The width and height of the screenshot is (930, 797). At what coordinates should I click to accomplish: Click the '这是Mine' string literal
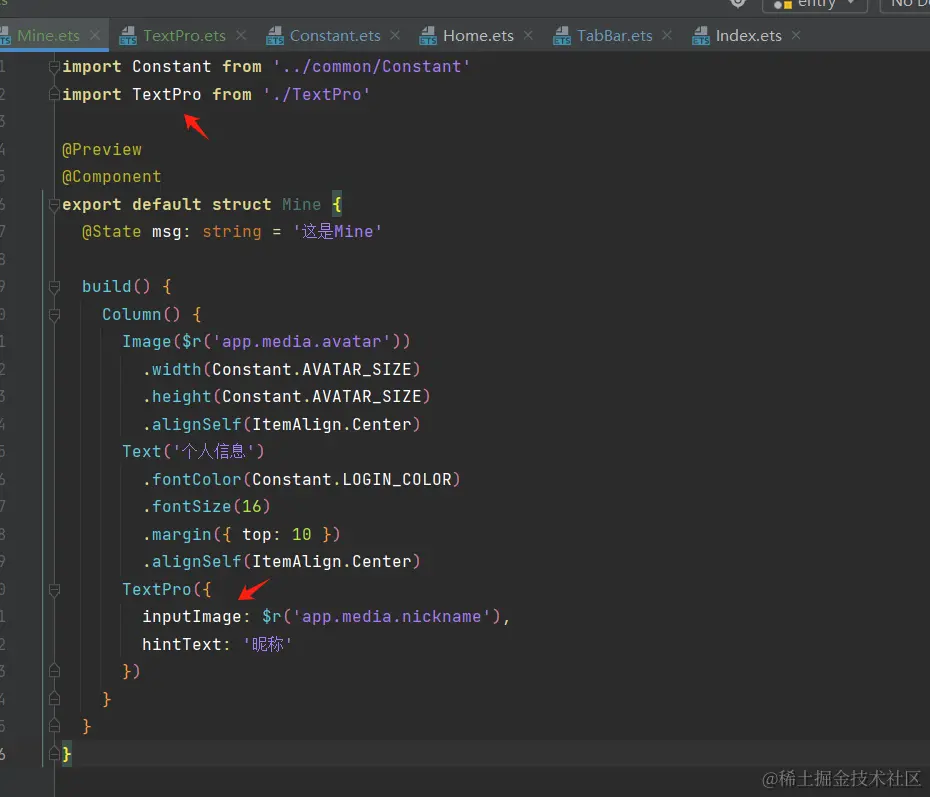[x=337, y=232]
